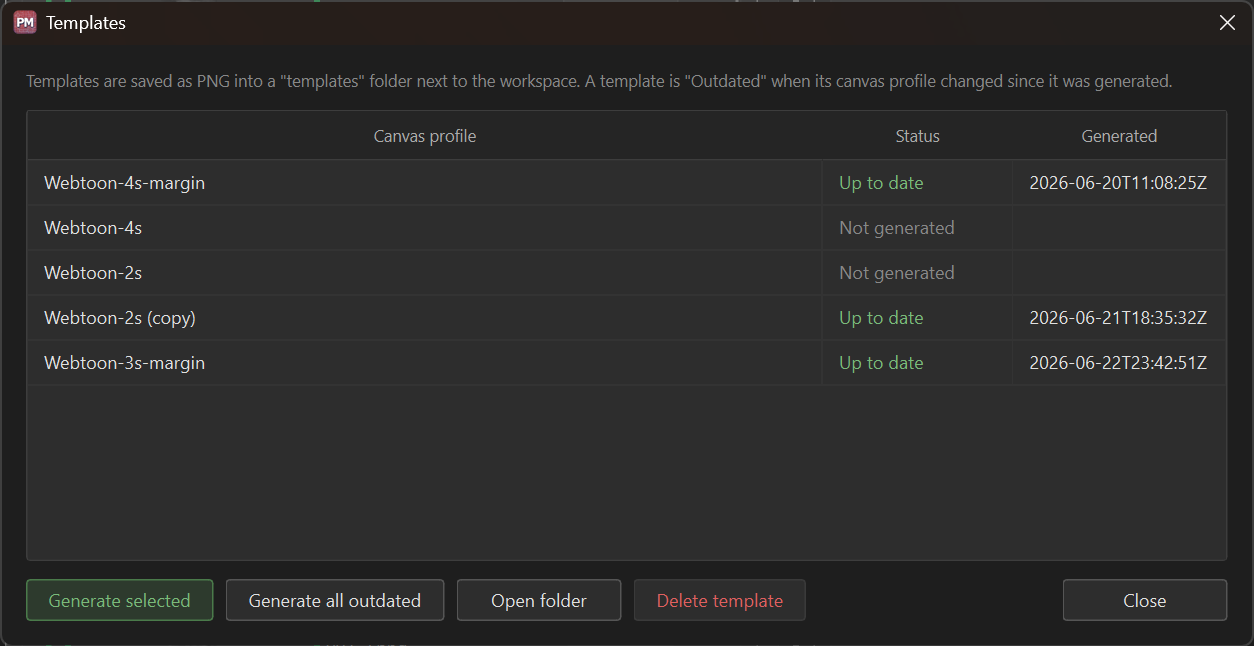Select the Webtoon-2s profile row
The width and height of the screenshot is (1254, 646).
626,273
